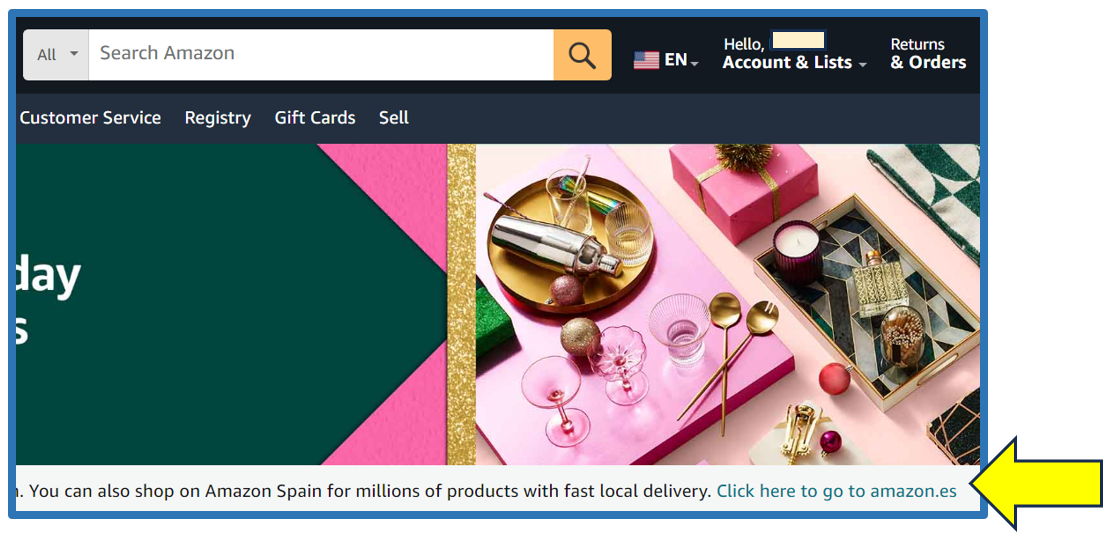The height and width of the screenshot is (533, 1108).
Task: Select Registry in the navigation bar
Action: click(218, 117)
